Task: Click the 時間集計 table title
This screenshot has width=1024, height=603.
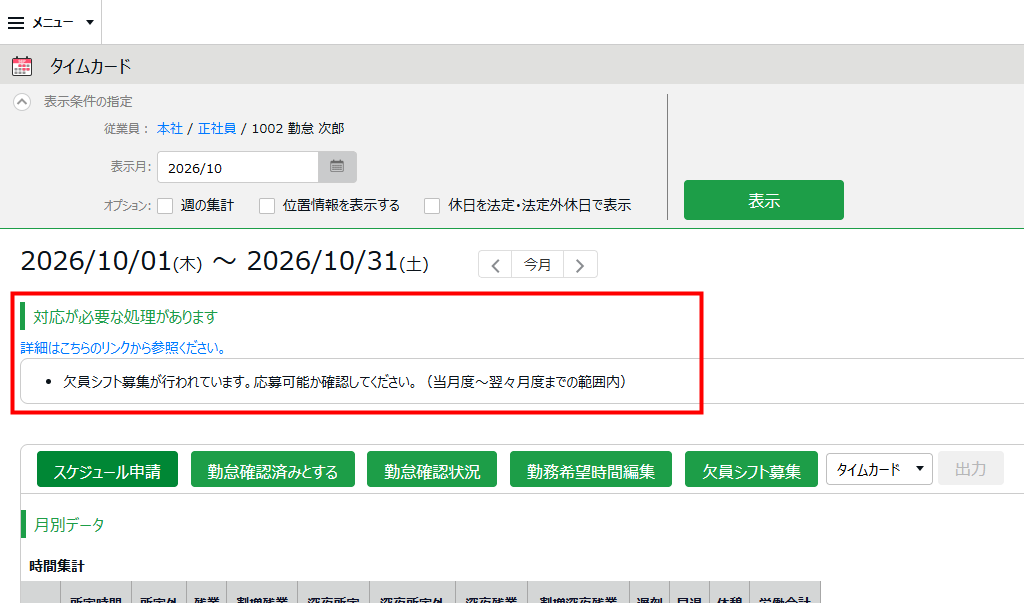Action: tap(57, 566)
